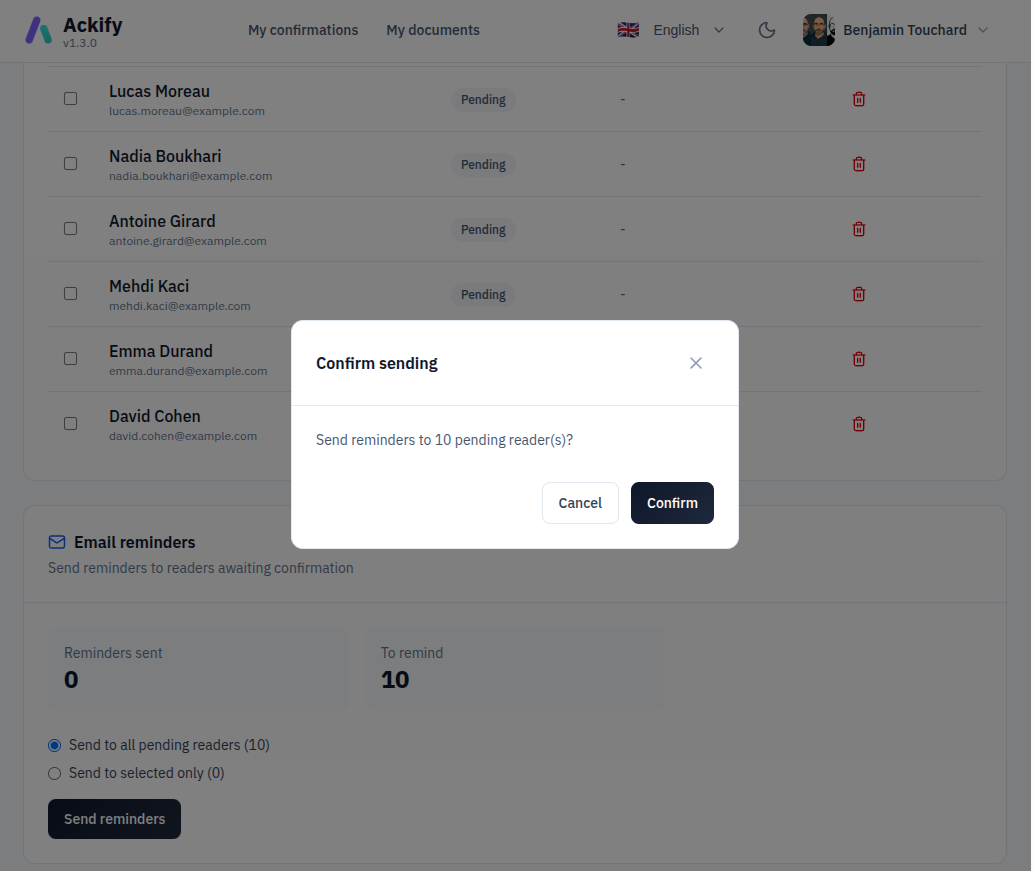Open the English language dropdown
Screen dimensions: 1034x871
tap(671, 30)
